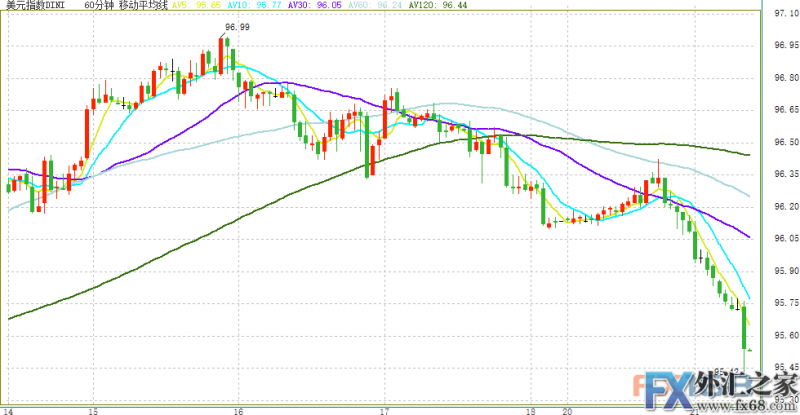Click the 95.75 price axis label

tap(784, 303)
